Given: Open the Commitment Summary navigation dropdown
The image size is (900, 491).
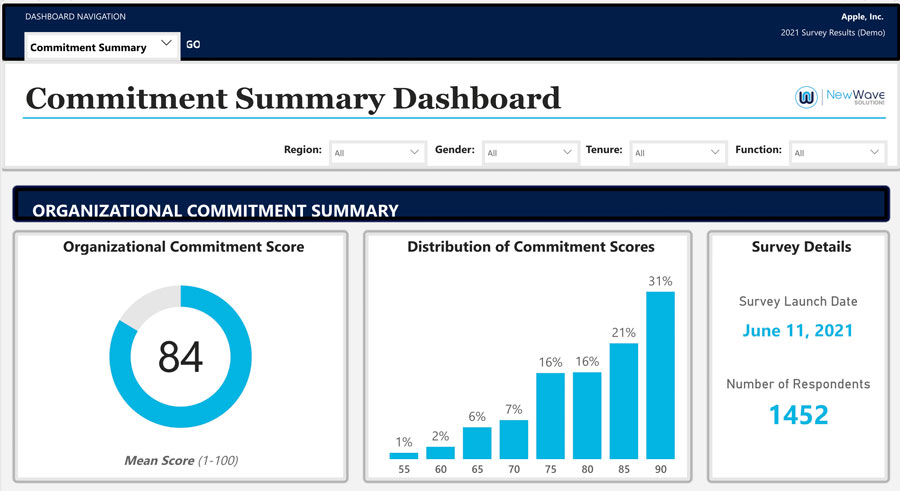Looking at the screenshot, I should 102,46.
